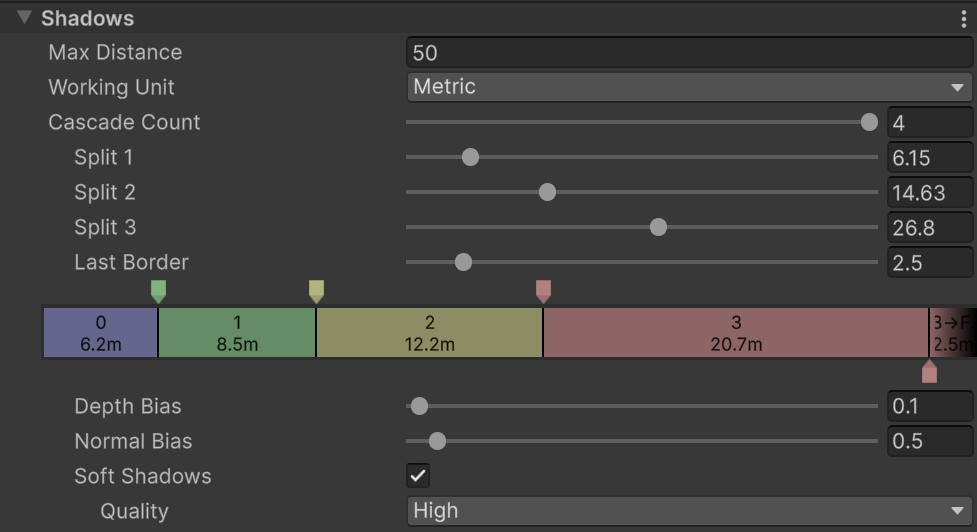977x532 pixels.
Task: Click the Normal Bias value field
Action: click(929, 441)
